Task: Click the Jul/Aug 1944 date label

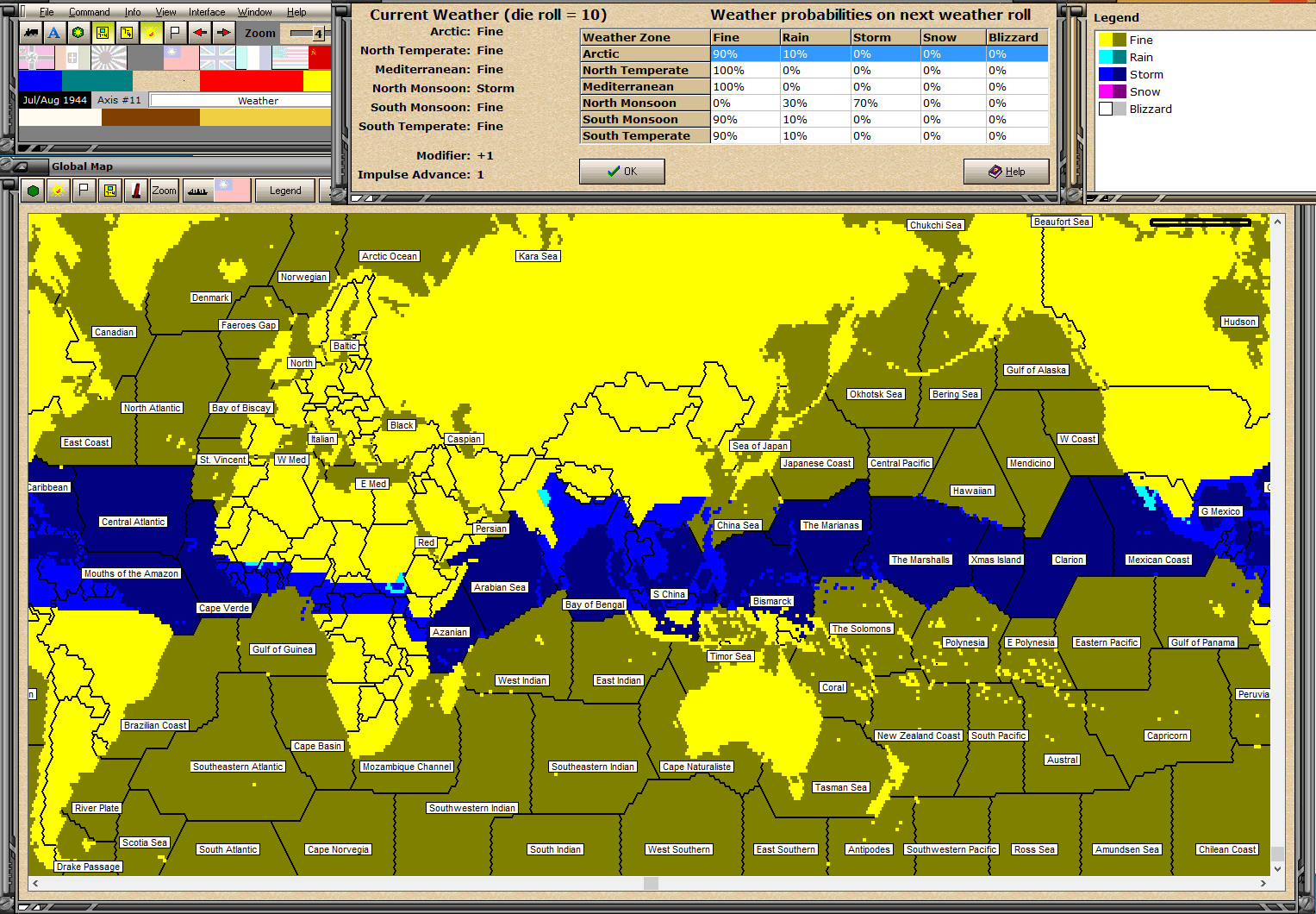Action: (55, 100)
